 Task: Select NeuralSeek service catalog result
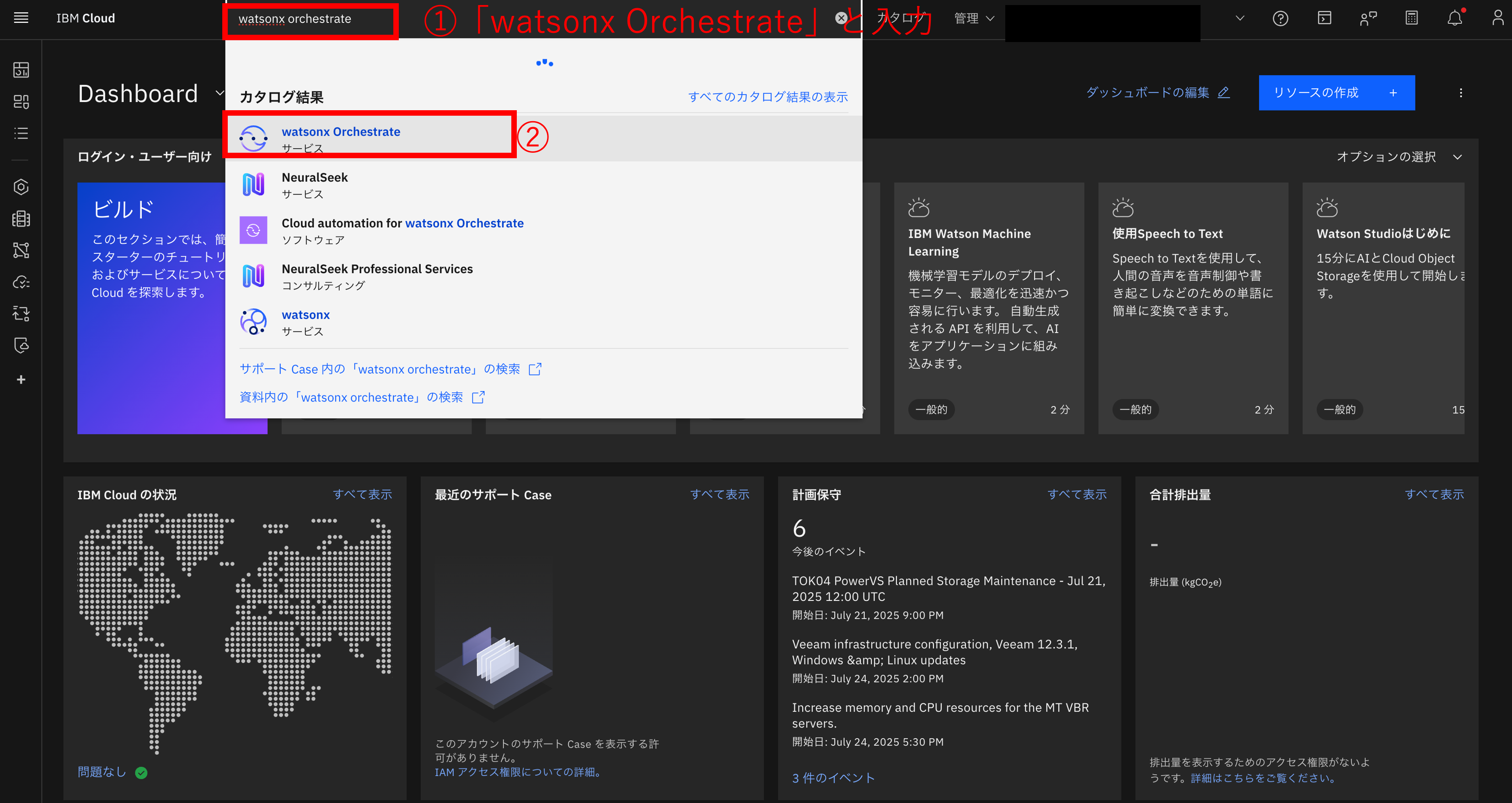pos(315,178)
